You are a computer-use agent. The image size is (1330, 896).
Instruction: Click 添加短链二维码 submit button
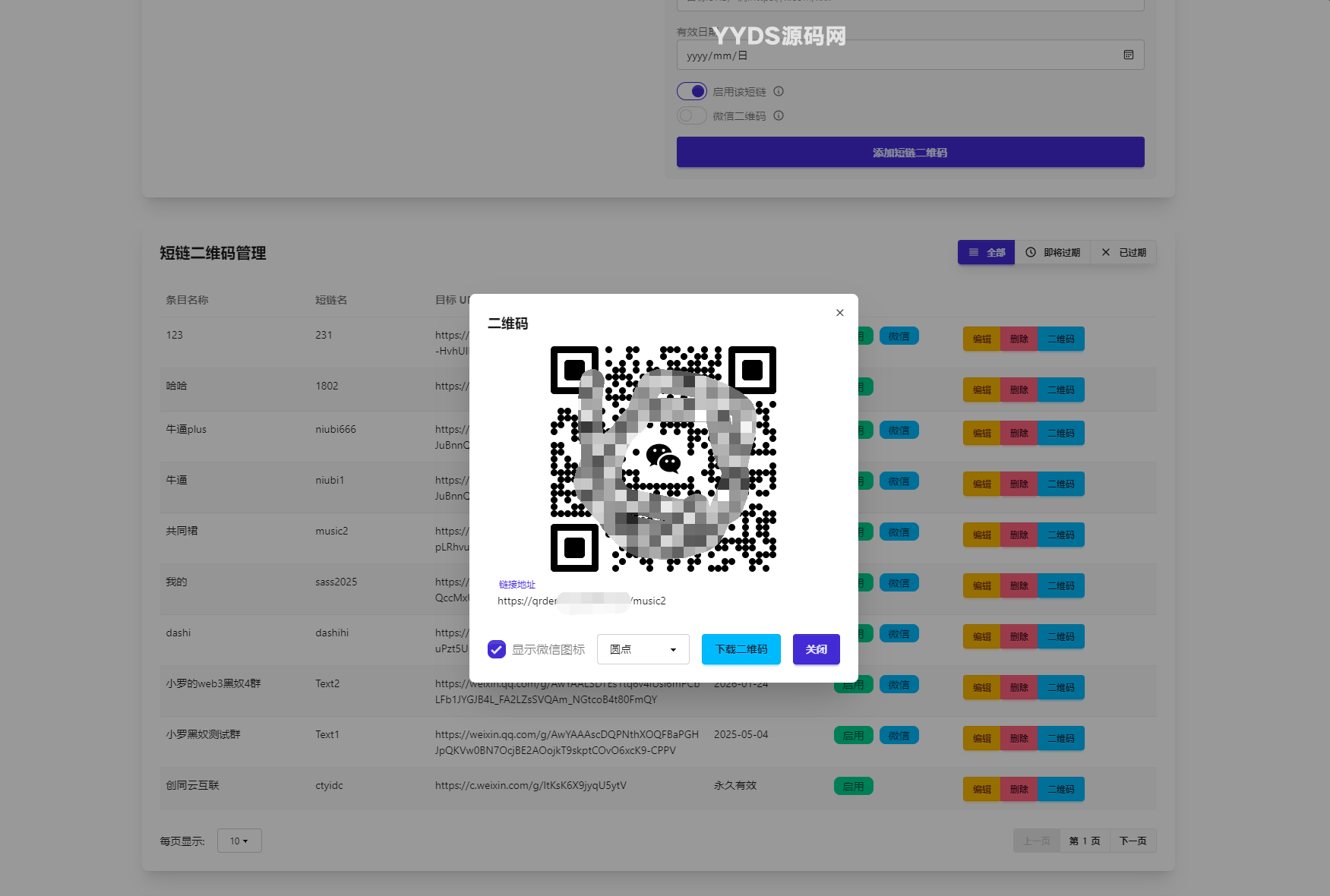click(910, 152)
